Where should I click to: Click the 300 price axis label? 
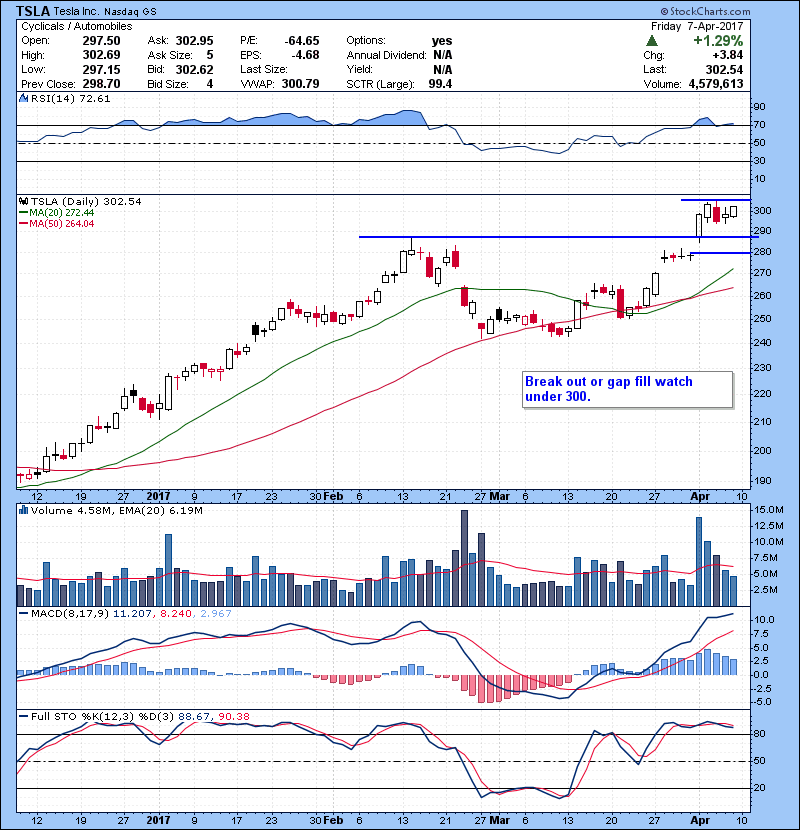tap(762, 211)
